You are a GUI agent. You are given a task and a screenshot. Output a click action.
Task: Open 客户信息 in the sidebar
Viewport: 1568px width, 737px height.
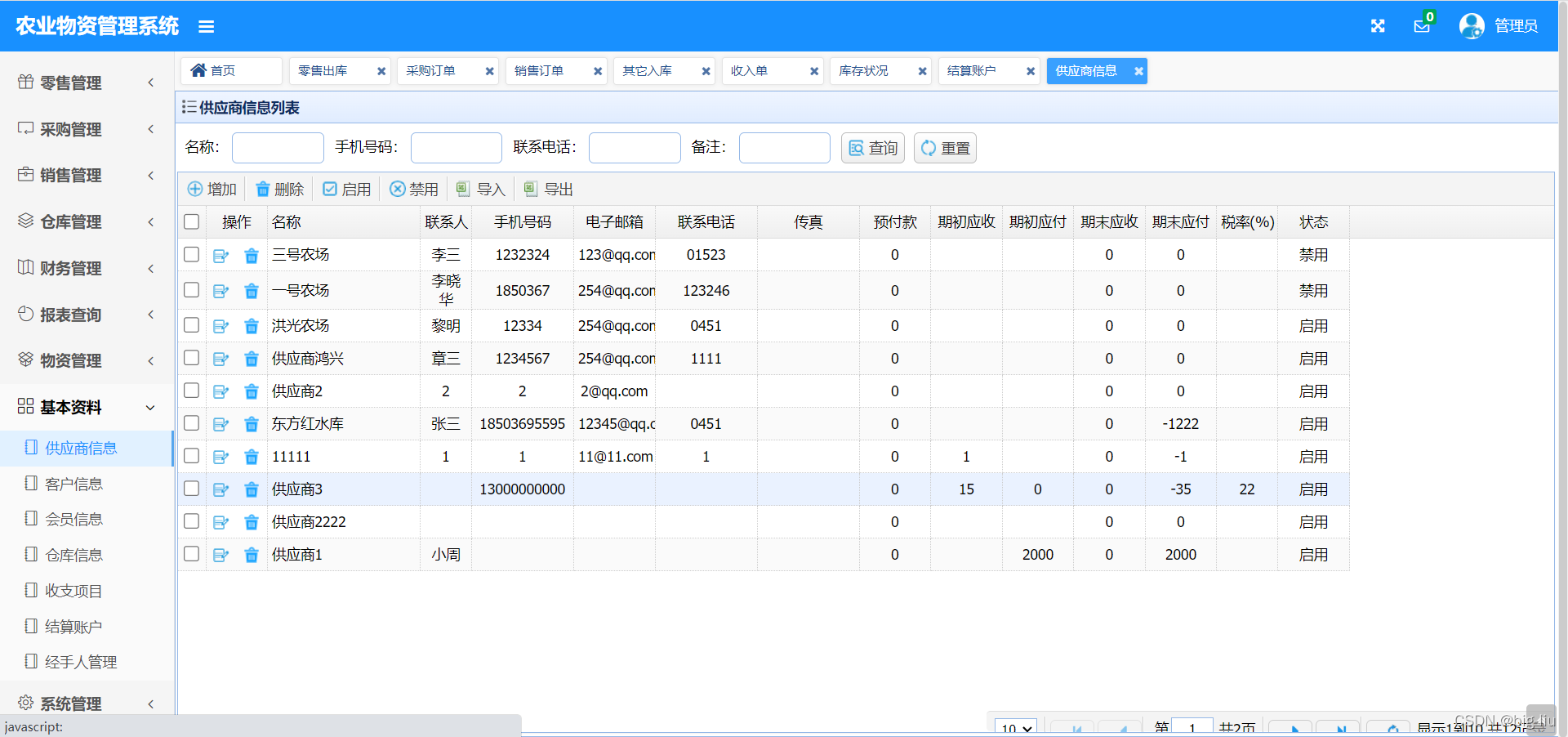coord(87,484)
